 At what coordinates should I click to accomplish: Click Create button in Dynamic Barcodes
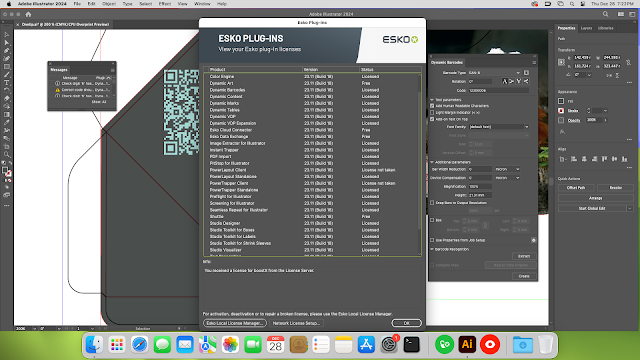[x=524, y=276]
